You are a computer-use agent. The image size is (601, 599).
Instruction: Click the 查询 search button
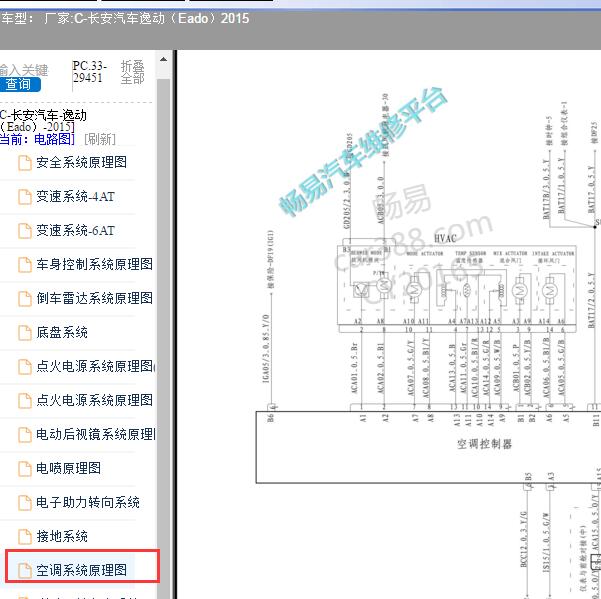coord(19,84)
